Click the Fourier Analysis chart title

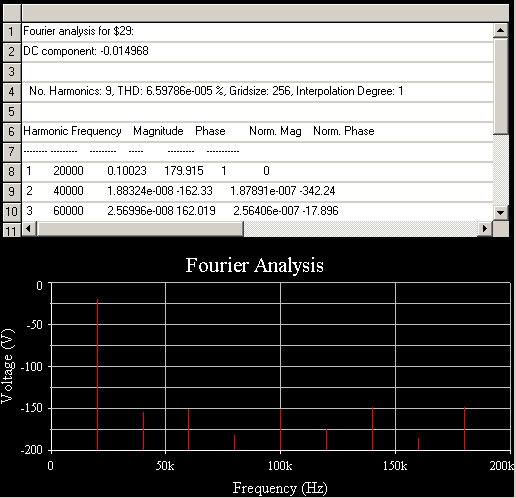coord(255,266)
